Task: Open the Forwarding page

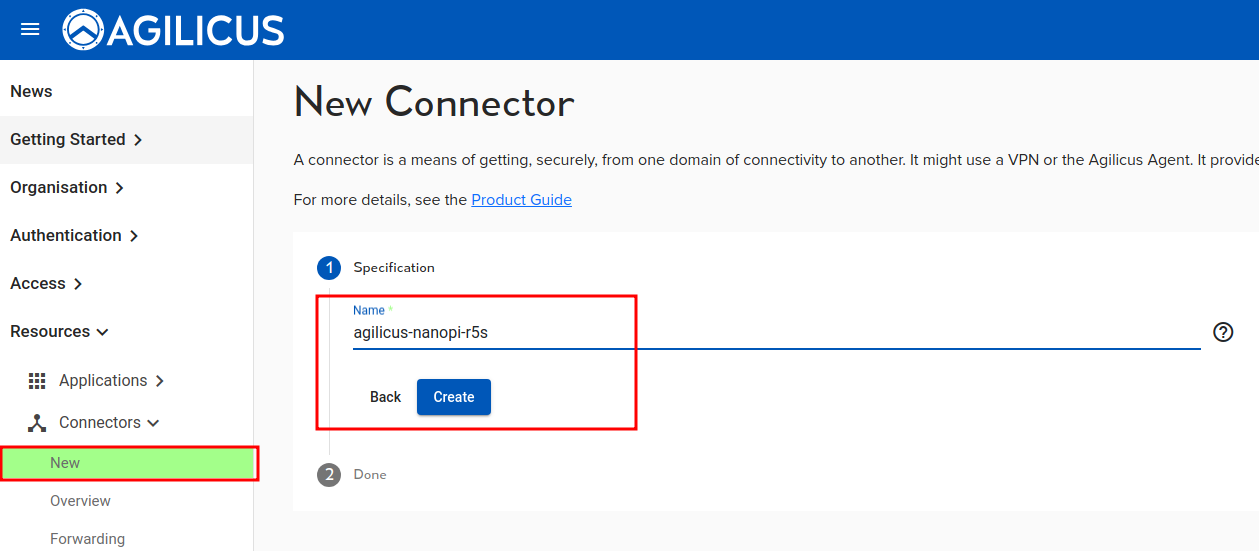Action: pyautogui.click(x=87, y=539)
